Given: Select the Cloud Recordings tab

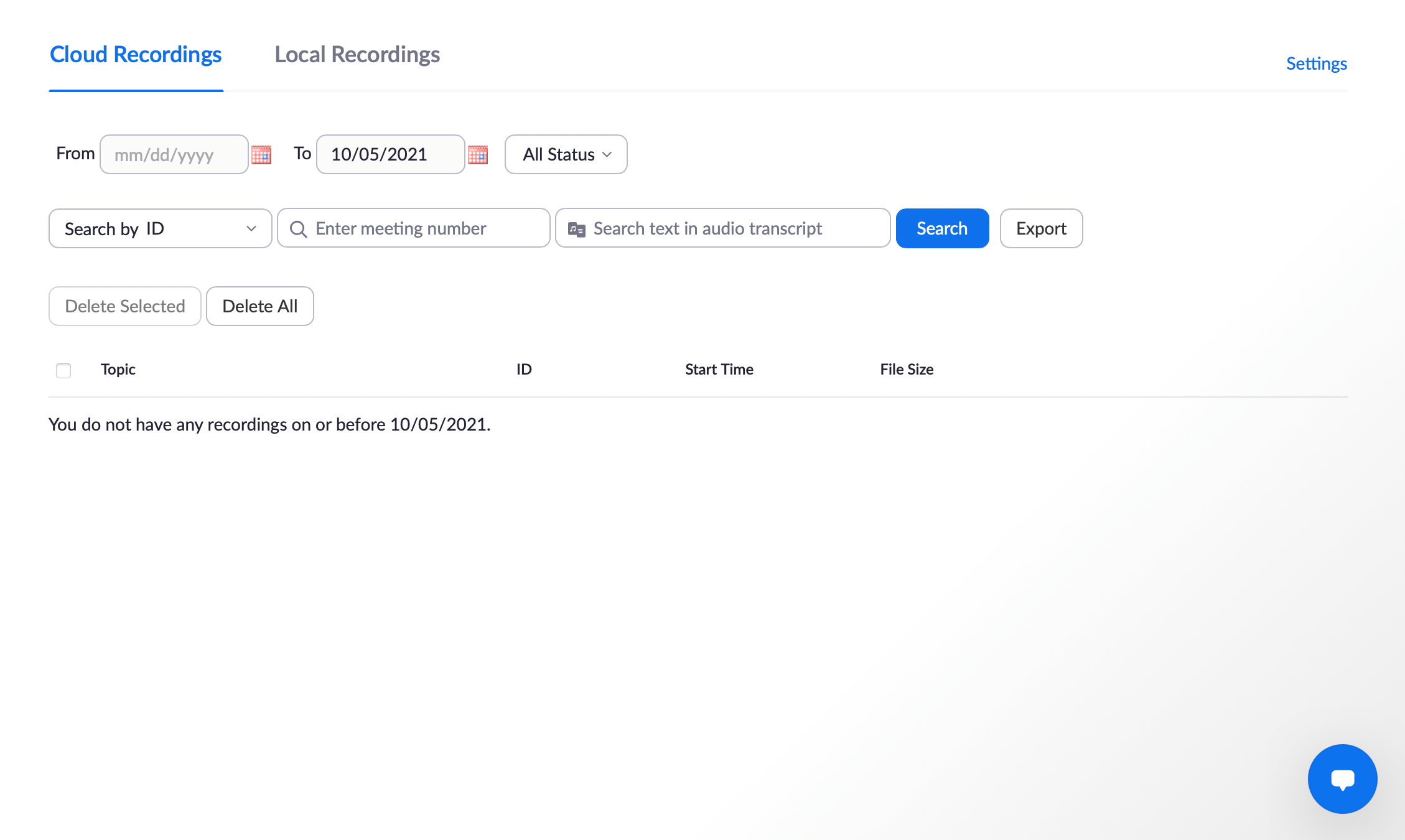Looking at the screenshot, I should (x=135, y=55).
